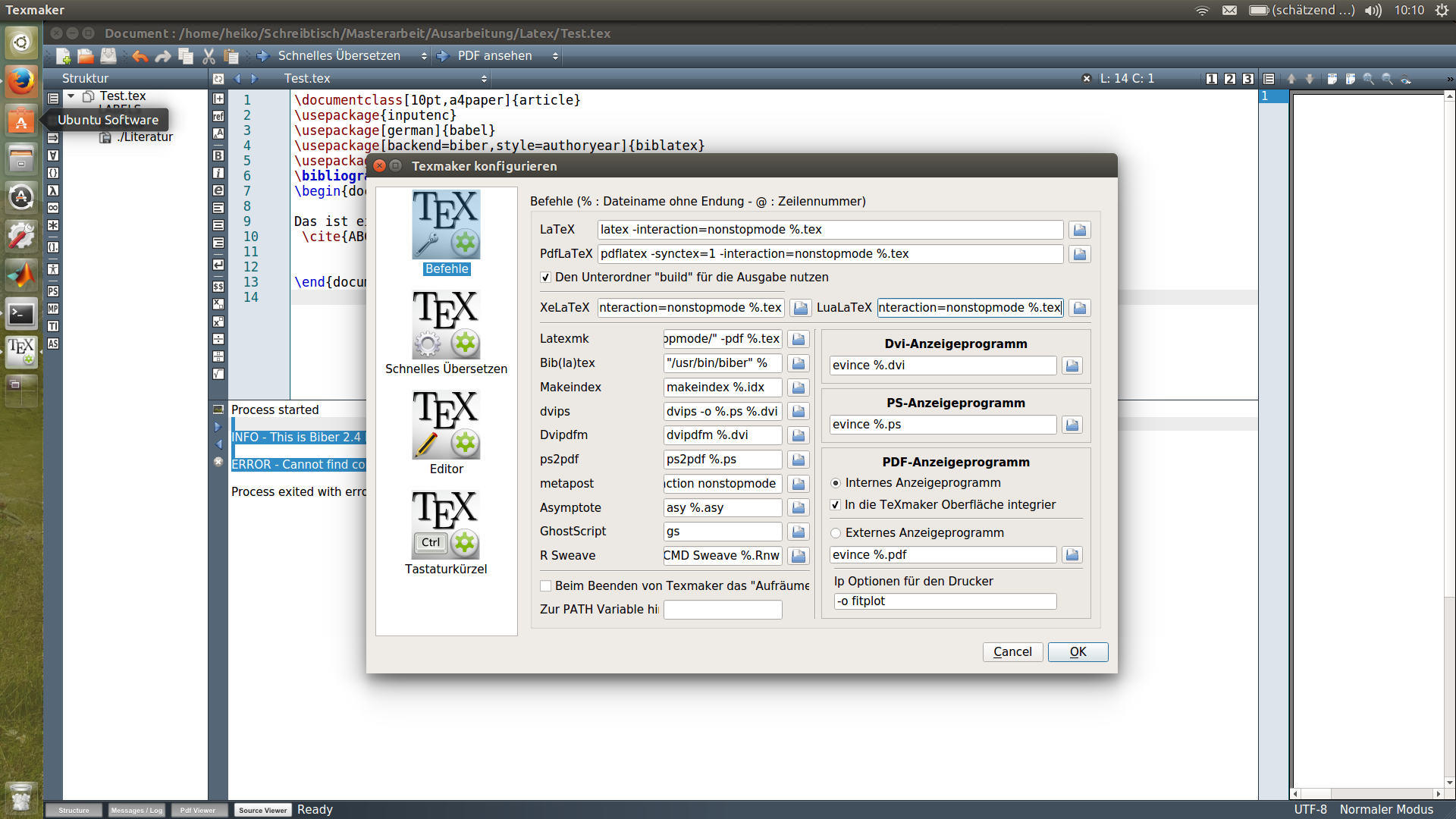Browse for the PdfLaTeX command file
Viewport: 1456px width, 819px height.
(x=1079, y=254)
